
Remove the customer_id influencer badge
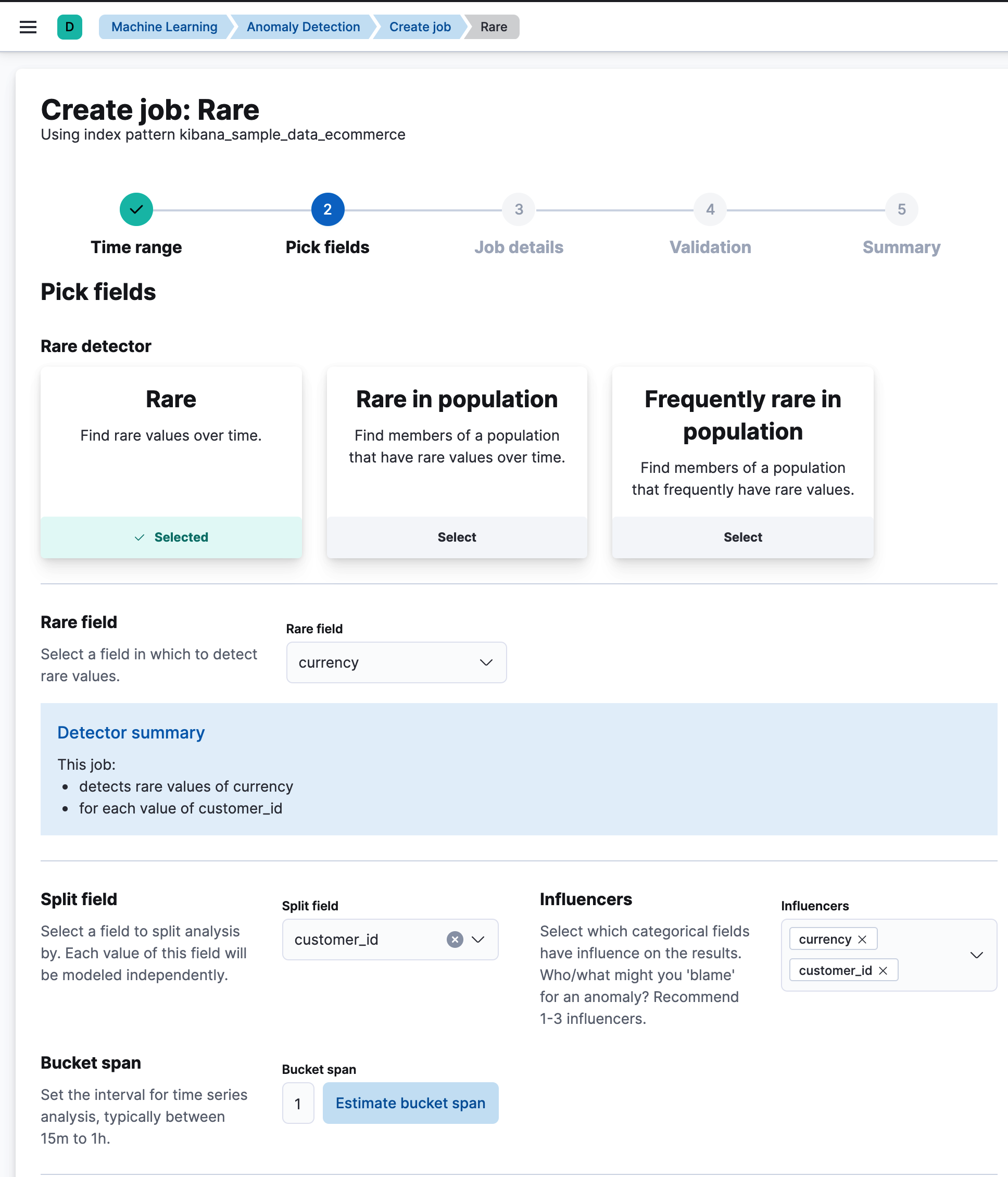(883, 970)
